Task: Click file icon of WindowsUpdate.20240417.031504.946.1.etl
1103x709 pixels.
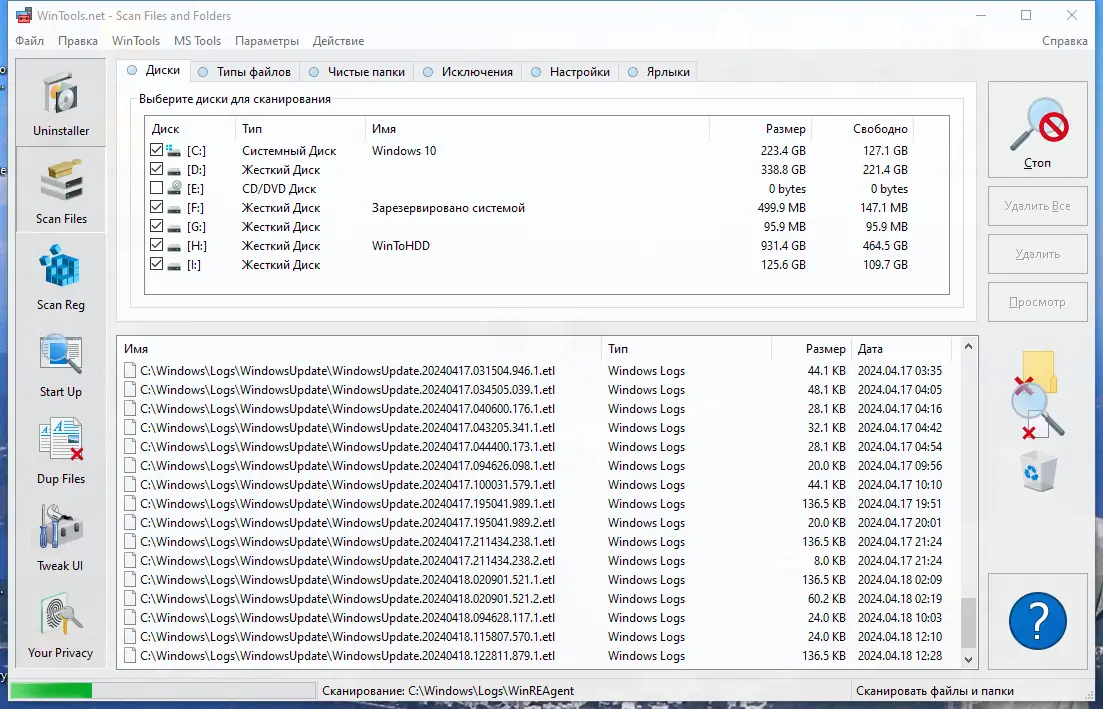Action: click(129, 371)
